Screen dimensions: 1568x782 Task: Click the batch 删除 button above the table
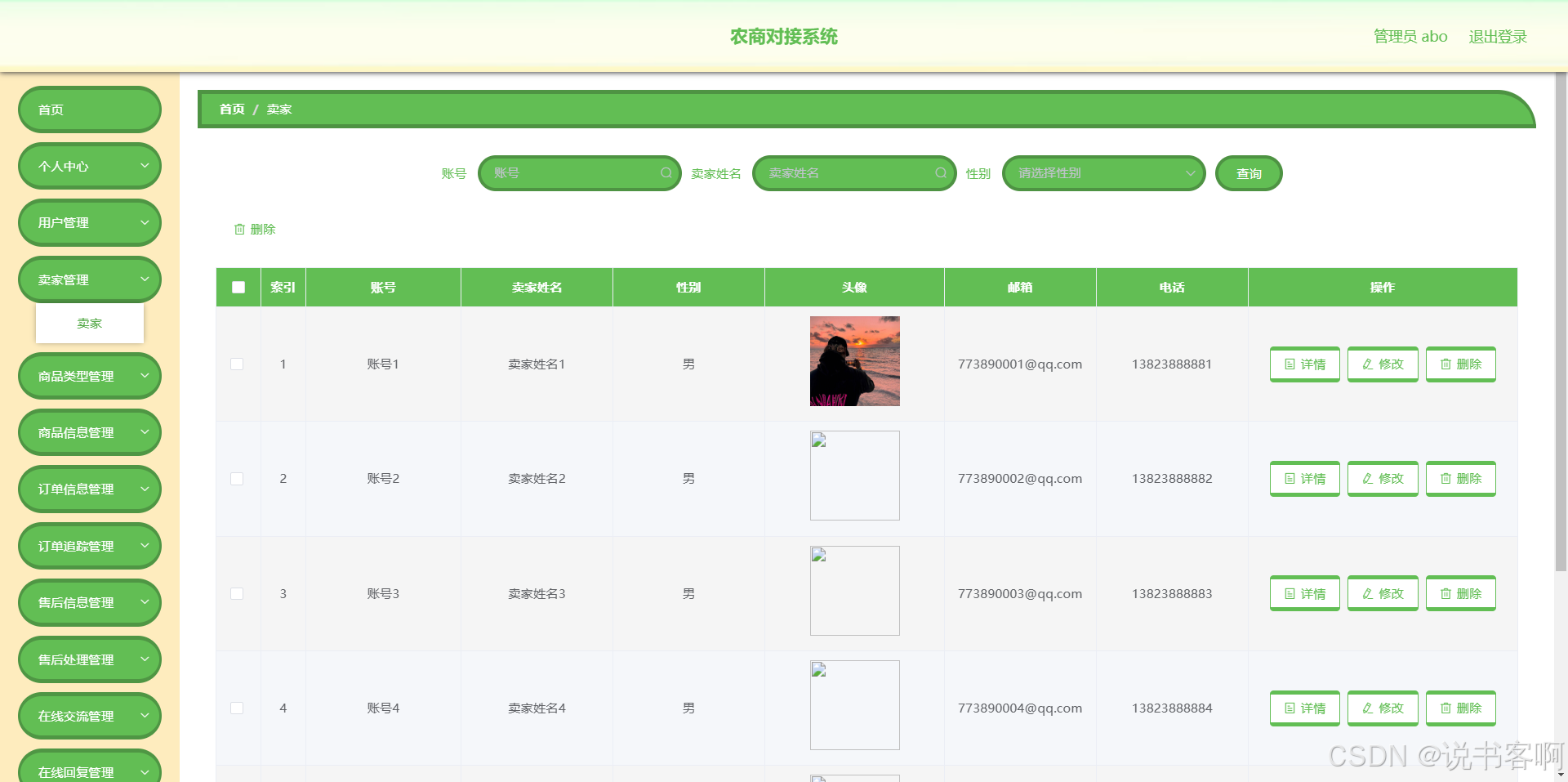tap(255, 230)
